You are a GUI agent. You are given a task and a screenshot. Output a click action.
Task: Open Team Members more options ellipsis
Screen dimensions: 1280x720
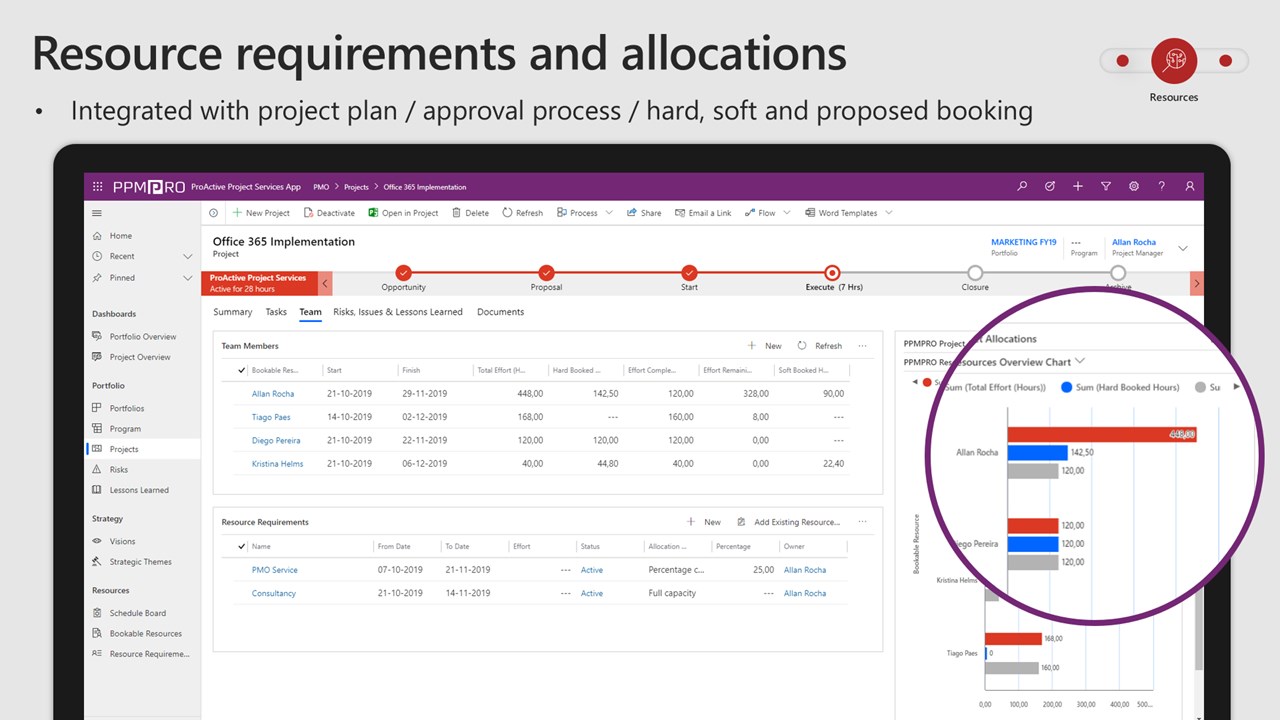(x=863, y=346)
